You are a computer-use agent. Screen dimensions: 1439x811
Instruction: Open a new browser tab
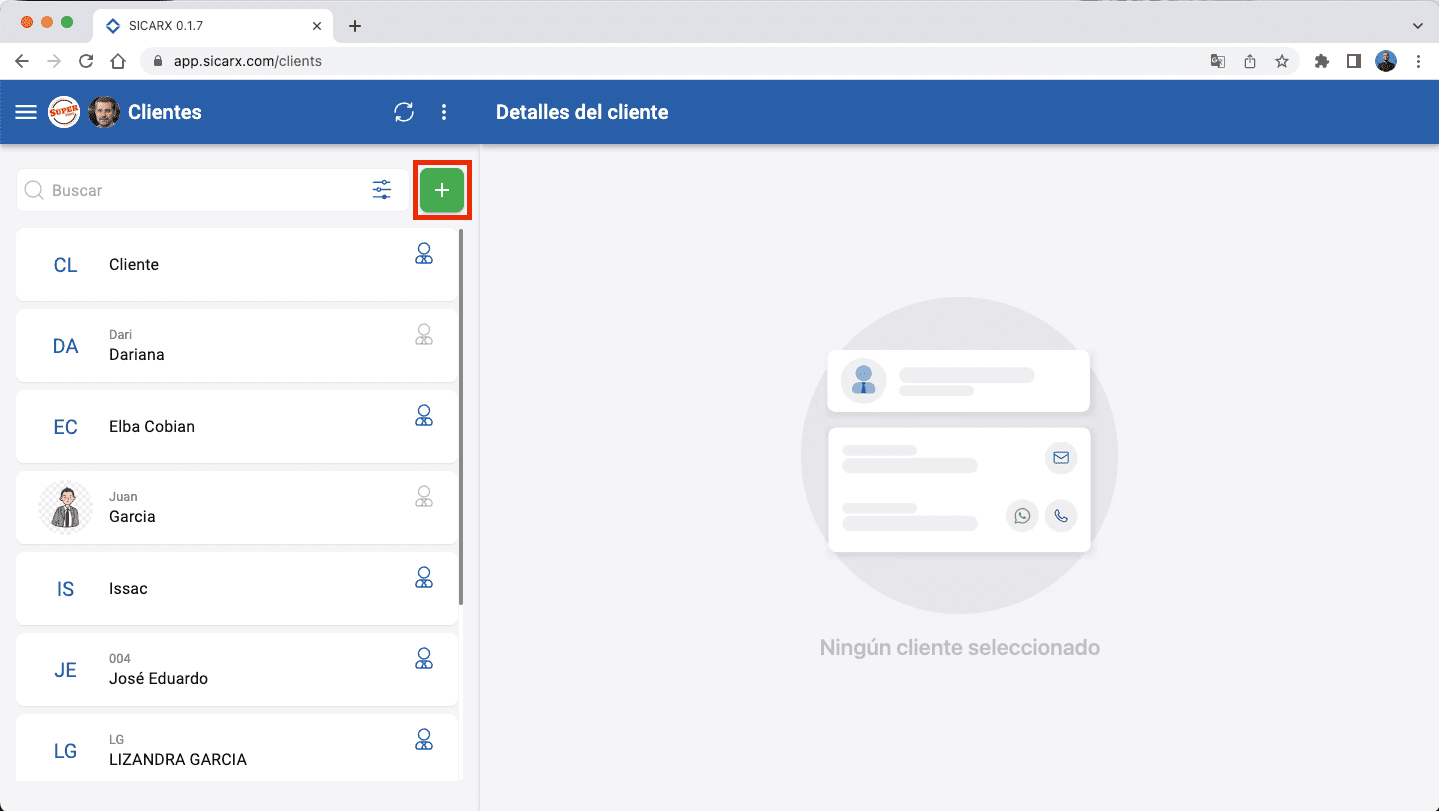click(355, 25)
